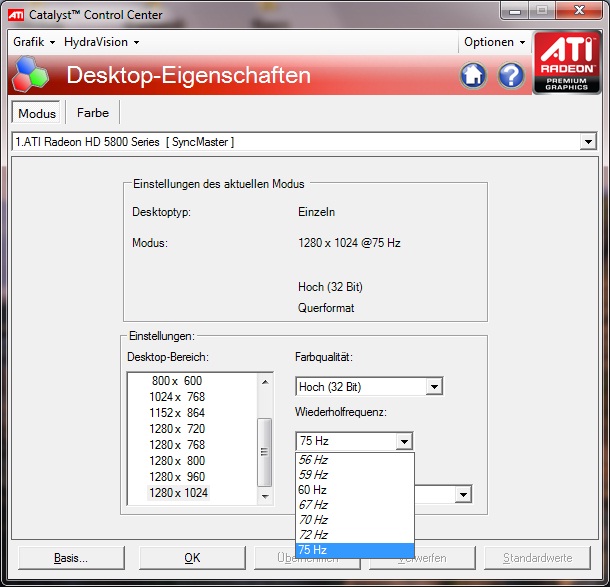610x587 pixels.
Task: Expand the ATI Radeon HD 5800 display dropdown
Action: pos(588,142)
